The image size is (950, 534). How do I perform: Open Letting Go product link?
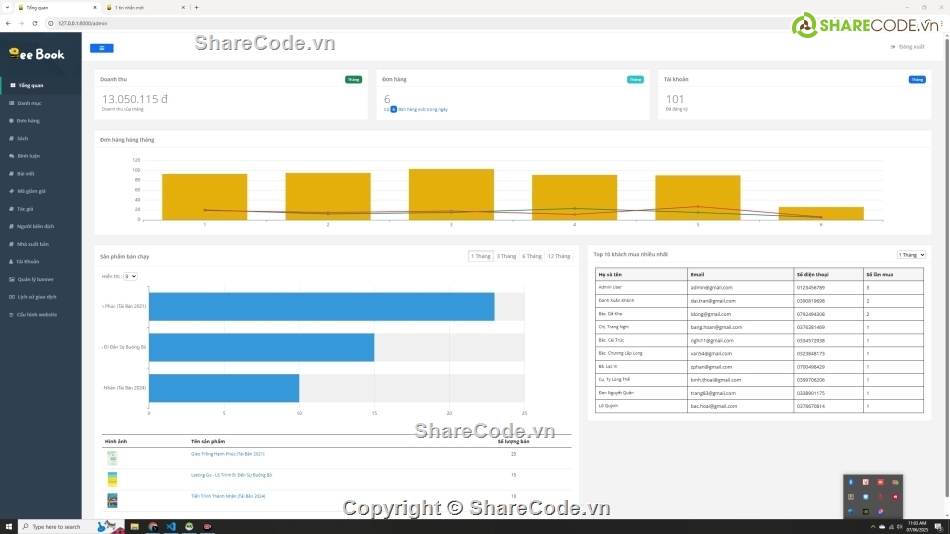click(x=231, y=475)
